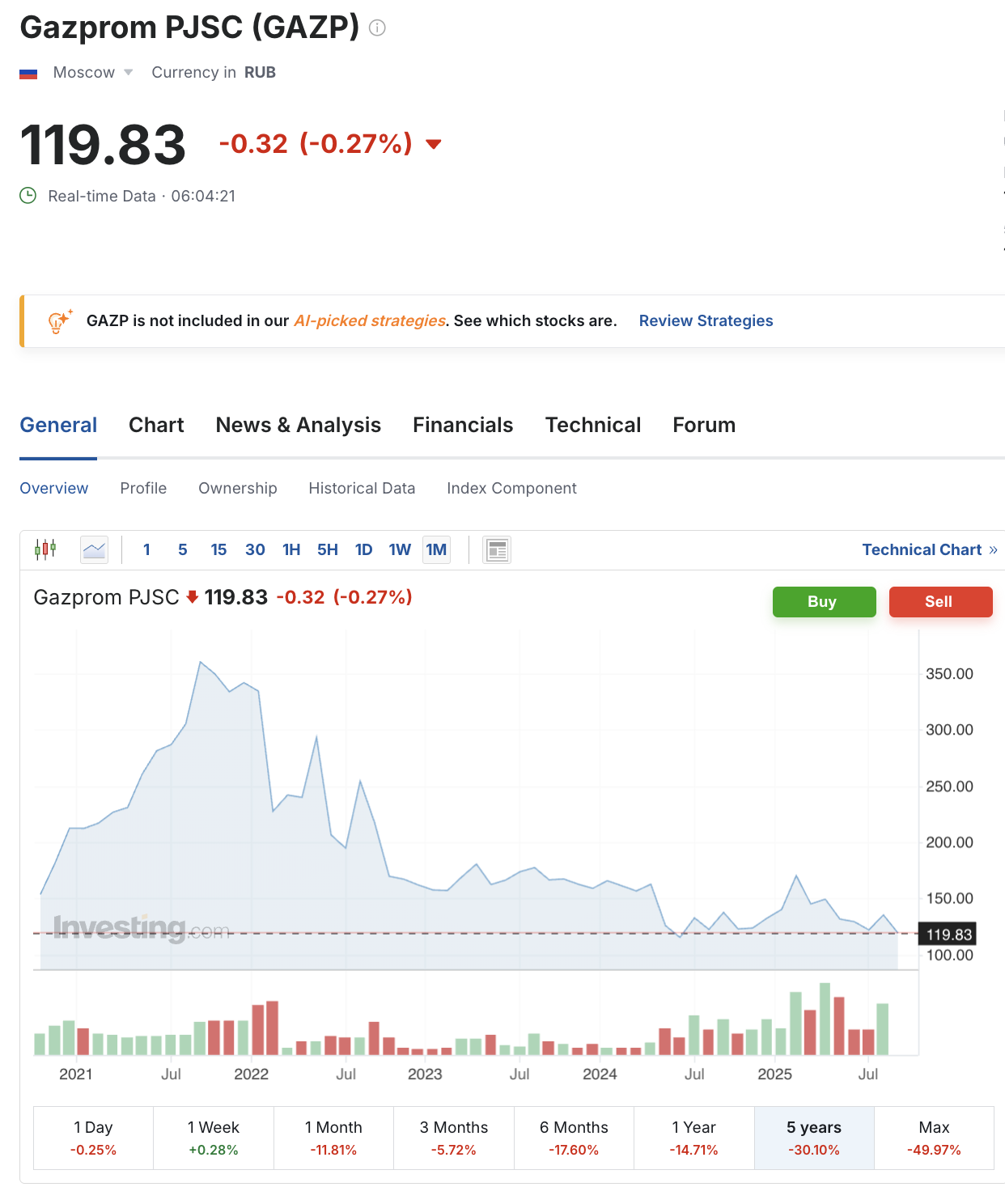The height and width of the screenshot is (1204, 1005).
Task: Click the 119.83 price marker on chart axis
Action: pos(948,935)
